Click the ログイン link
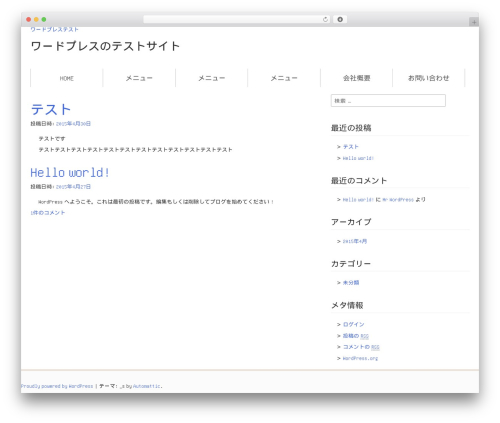The width and height of the screenshot is (500, 423). tap(354, 324)
